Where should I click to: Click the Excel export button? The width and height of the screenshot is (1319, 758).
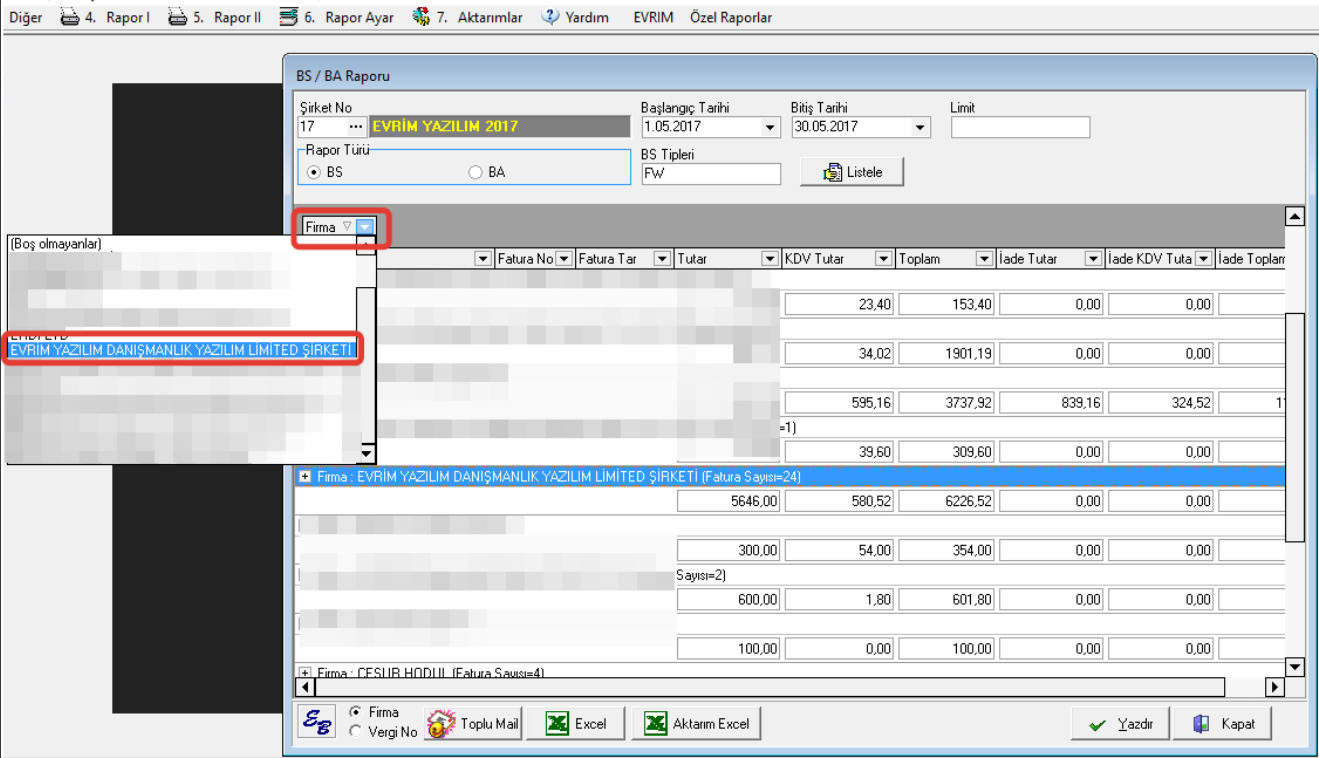coord(574,724)
